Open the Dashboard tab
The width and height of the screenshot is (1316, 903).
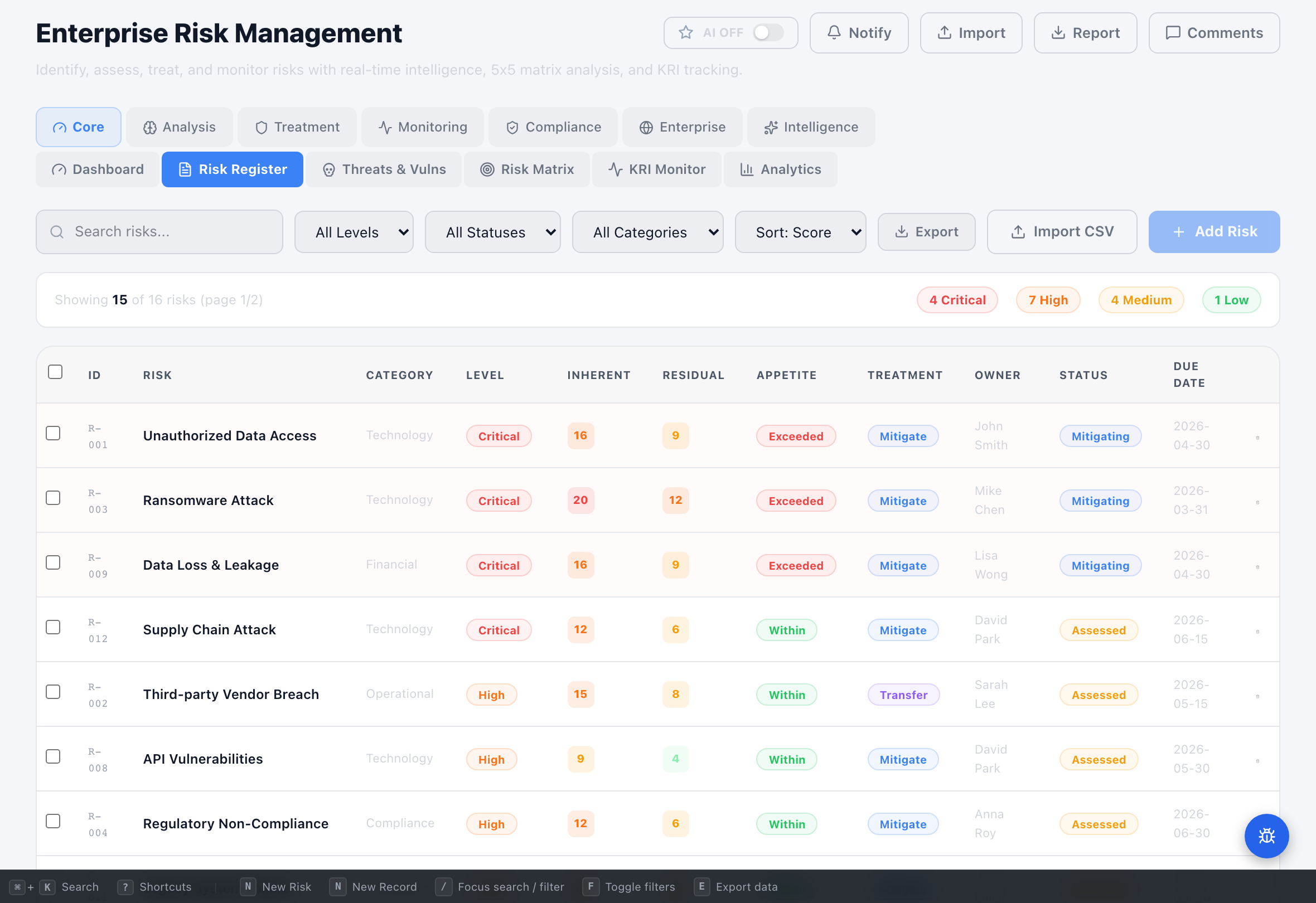97,169
